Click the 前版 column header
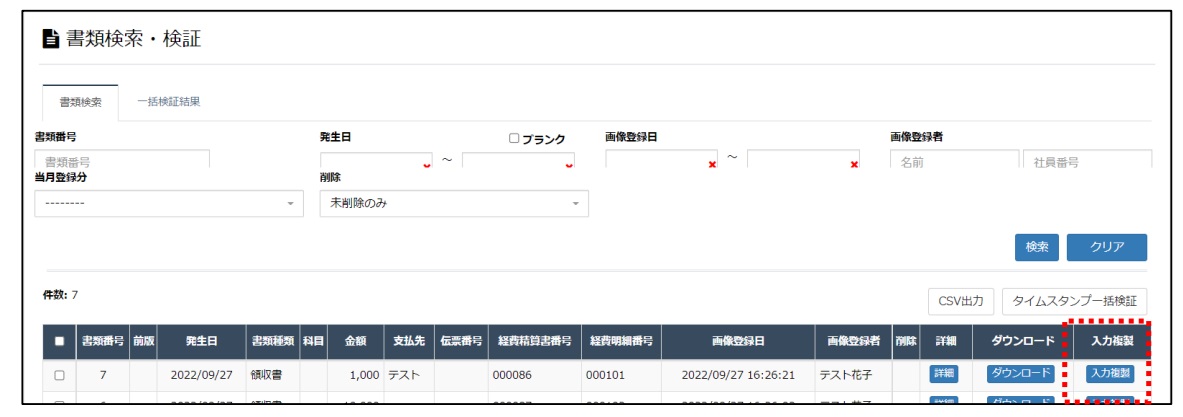This screenshot has height=417, width=1183. point(143,341)
